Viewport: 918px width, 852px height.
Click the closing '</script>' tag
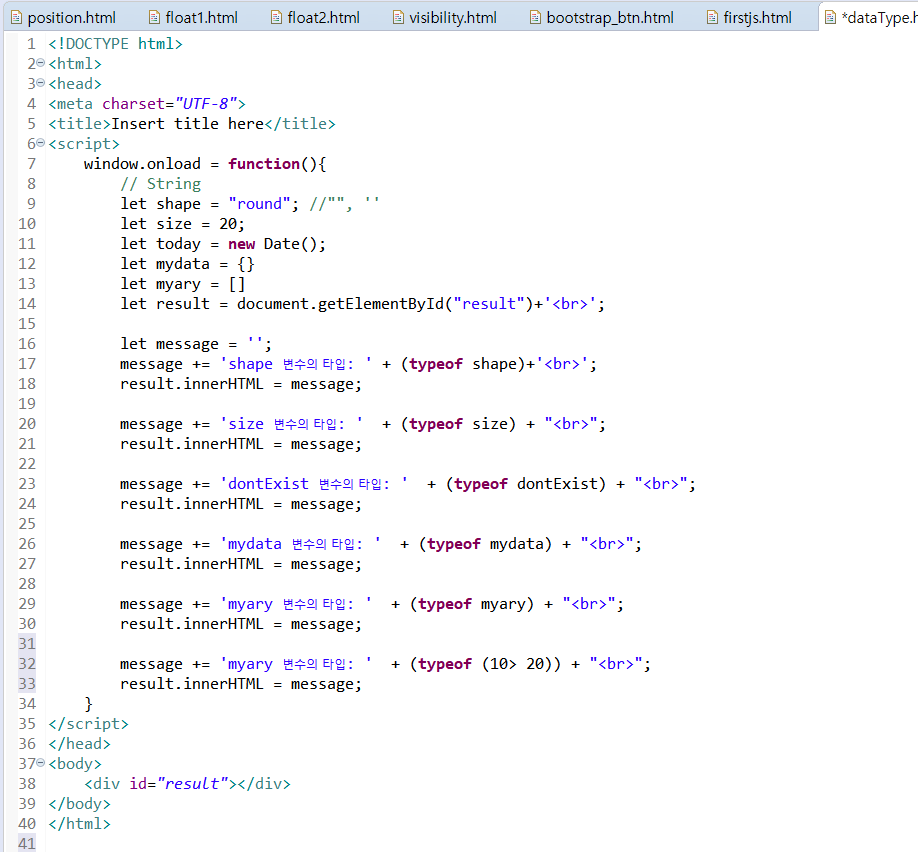(x=88, y=724)
